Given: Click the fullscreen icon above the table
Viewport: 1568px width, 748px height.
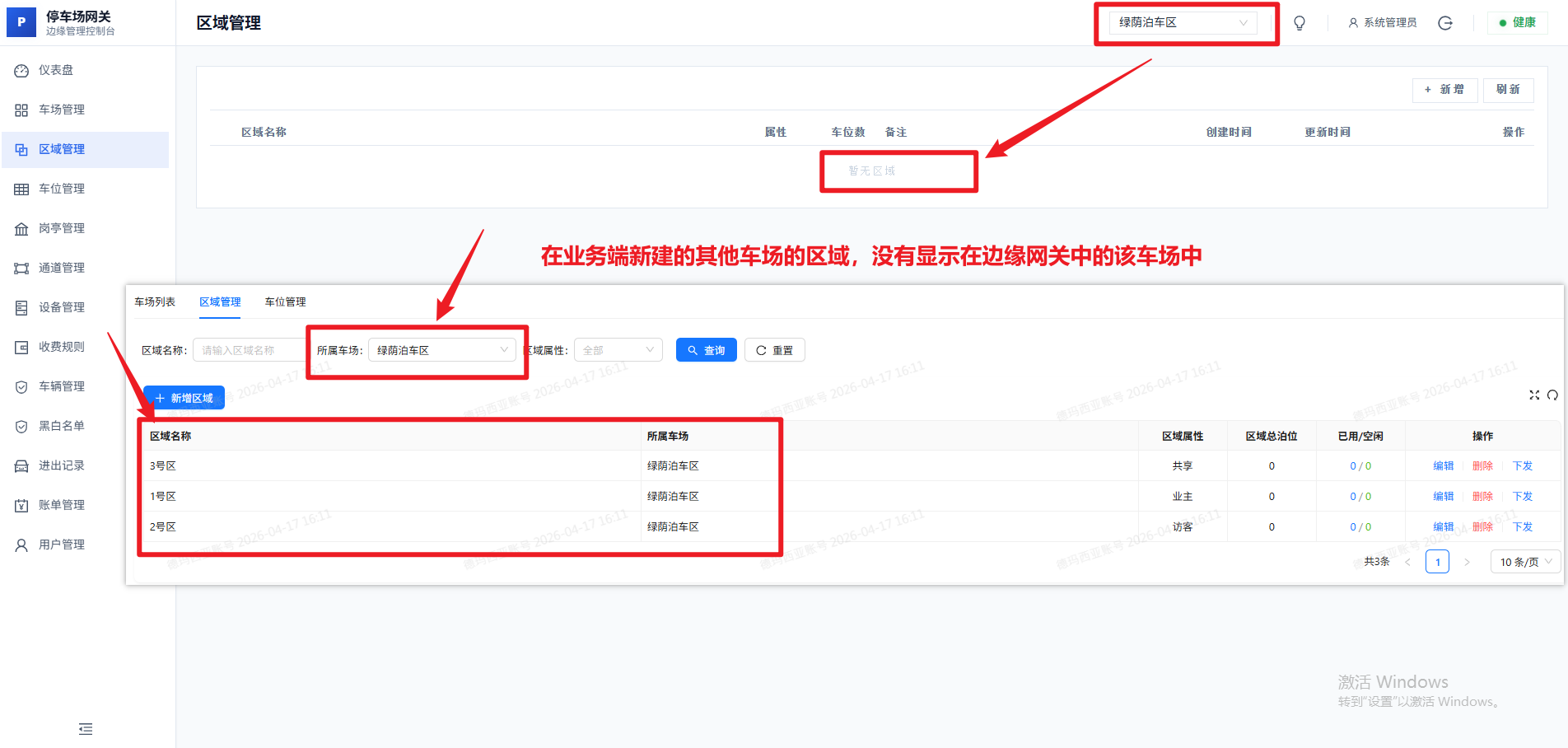Looking at the screenshot, I should click(x=1534, y=395).
